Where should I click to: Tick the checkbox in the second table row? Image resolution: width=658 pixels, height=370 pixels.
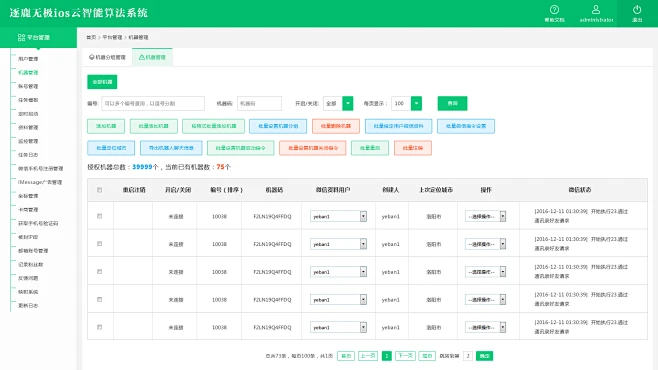[x=99, y=244]
